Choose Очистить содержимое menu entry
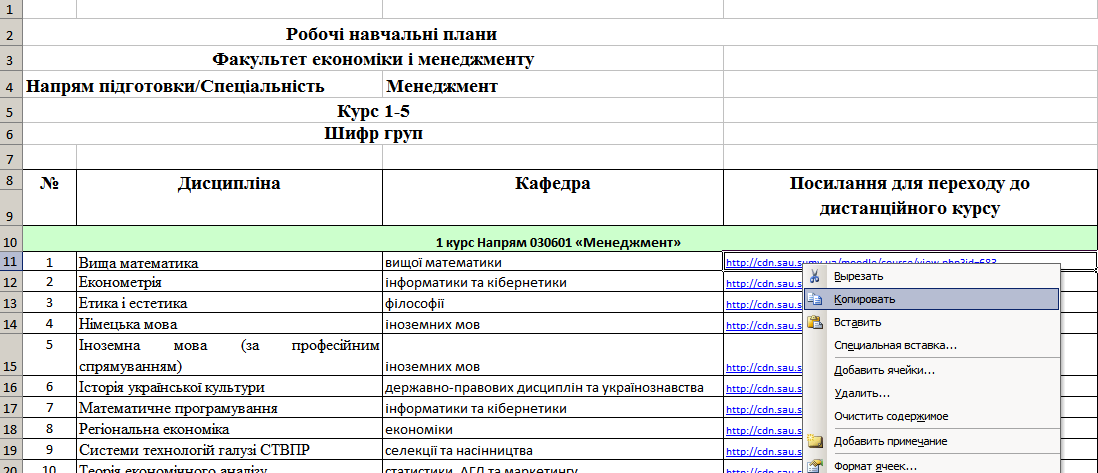The height and width of the screenshot is (473, 1098). coord(931,416)
